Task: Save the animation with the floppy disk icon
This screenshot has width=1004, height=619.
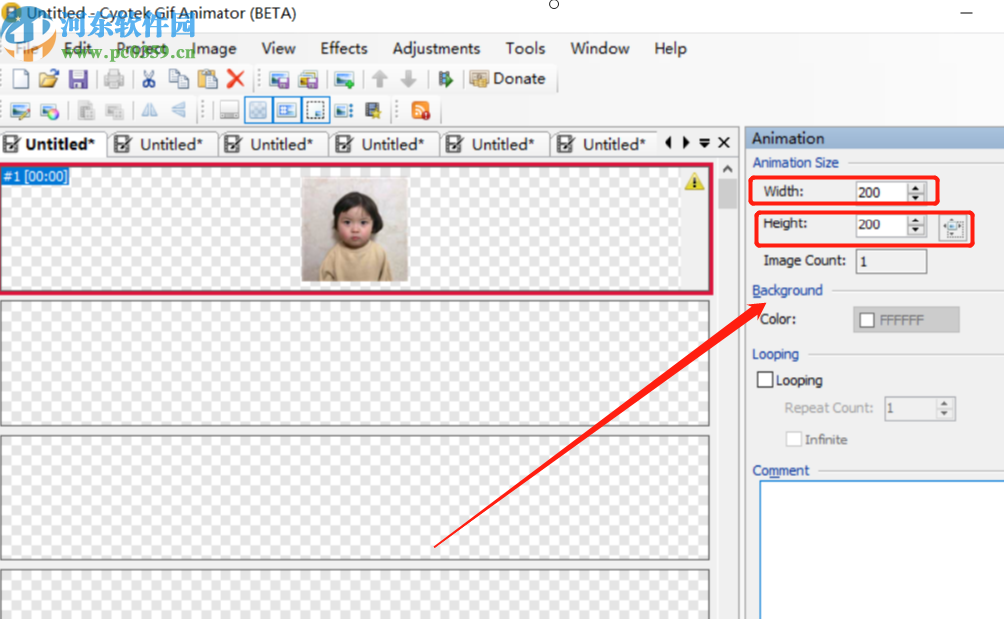Action: (78, 79)
